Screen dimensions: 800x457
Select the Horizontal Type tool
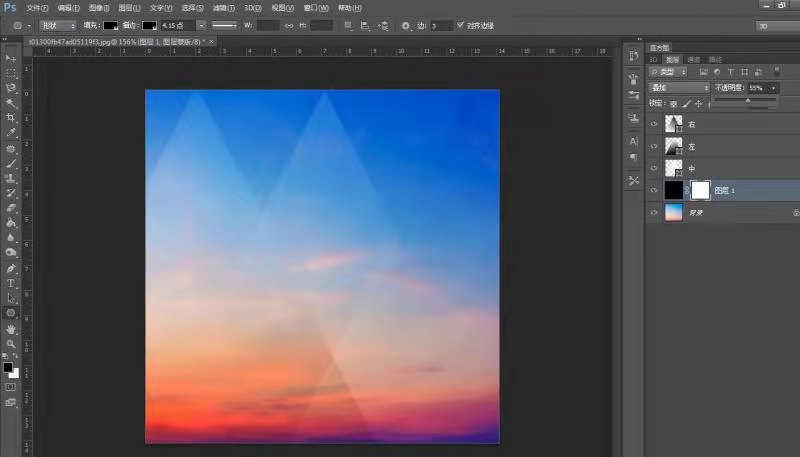point(11,283)
